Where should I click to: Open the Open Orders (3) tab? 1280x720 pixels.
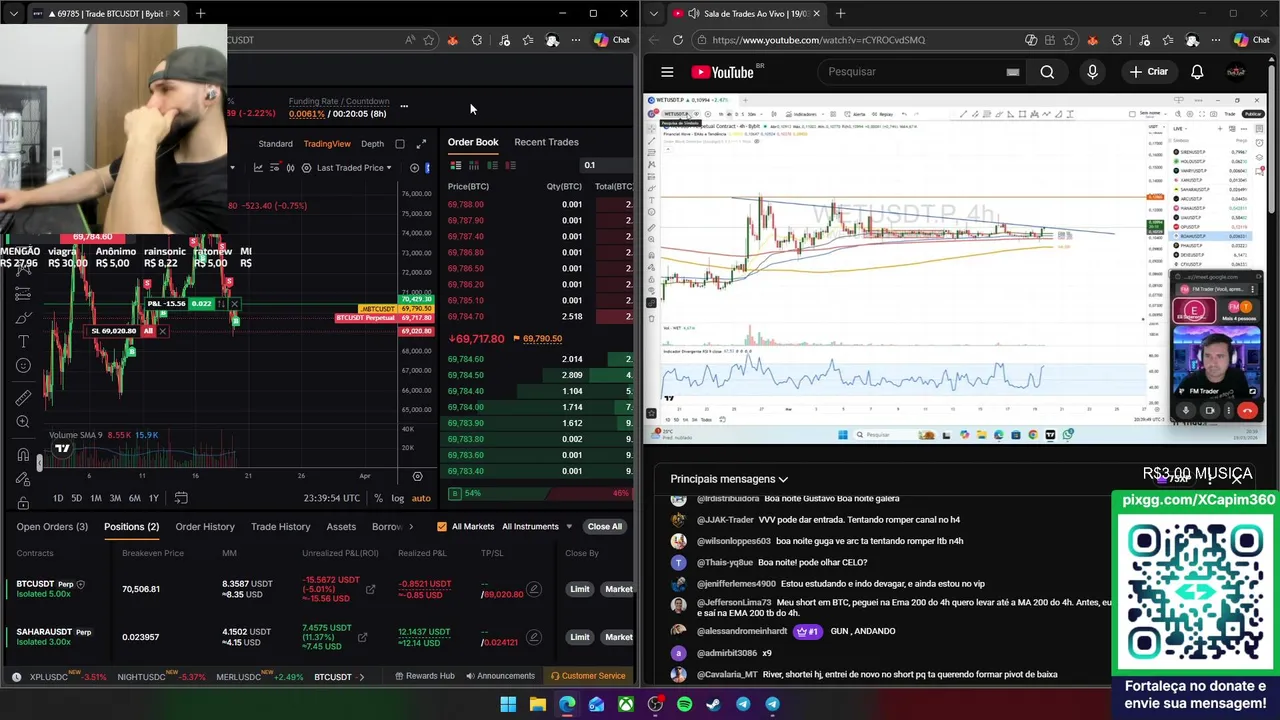(52, 527)
